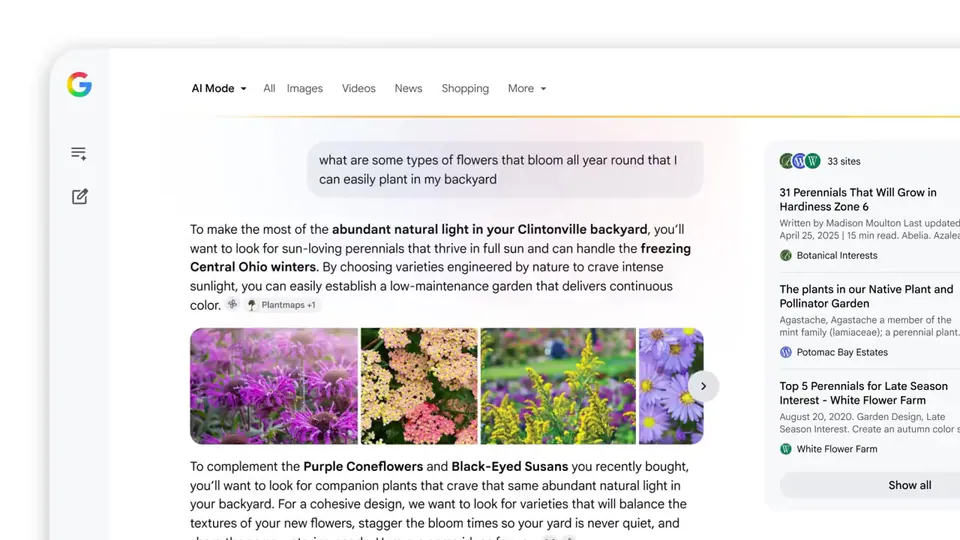Expand the More search options menu
The width and height of the screenshot is (960, 540).
click(x=527, y=88)
